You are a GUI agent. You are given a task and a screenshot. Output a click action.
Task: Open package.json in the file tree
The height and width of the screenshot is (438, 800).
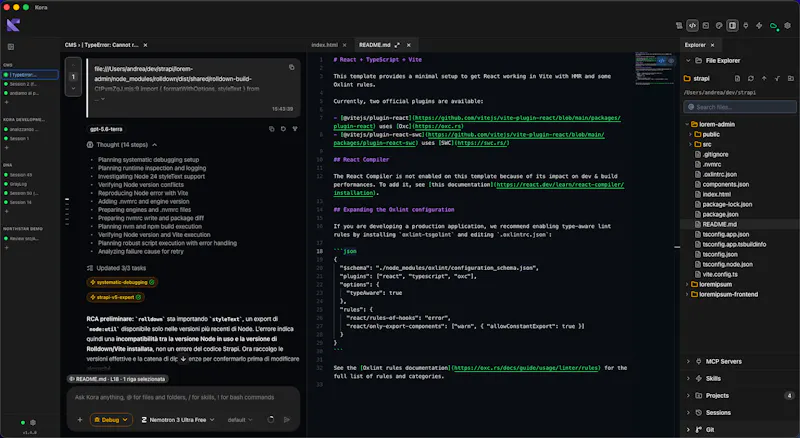point(720,214)
